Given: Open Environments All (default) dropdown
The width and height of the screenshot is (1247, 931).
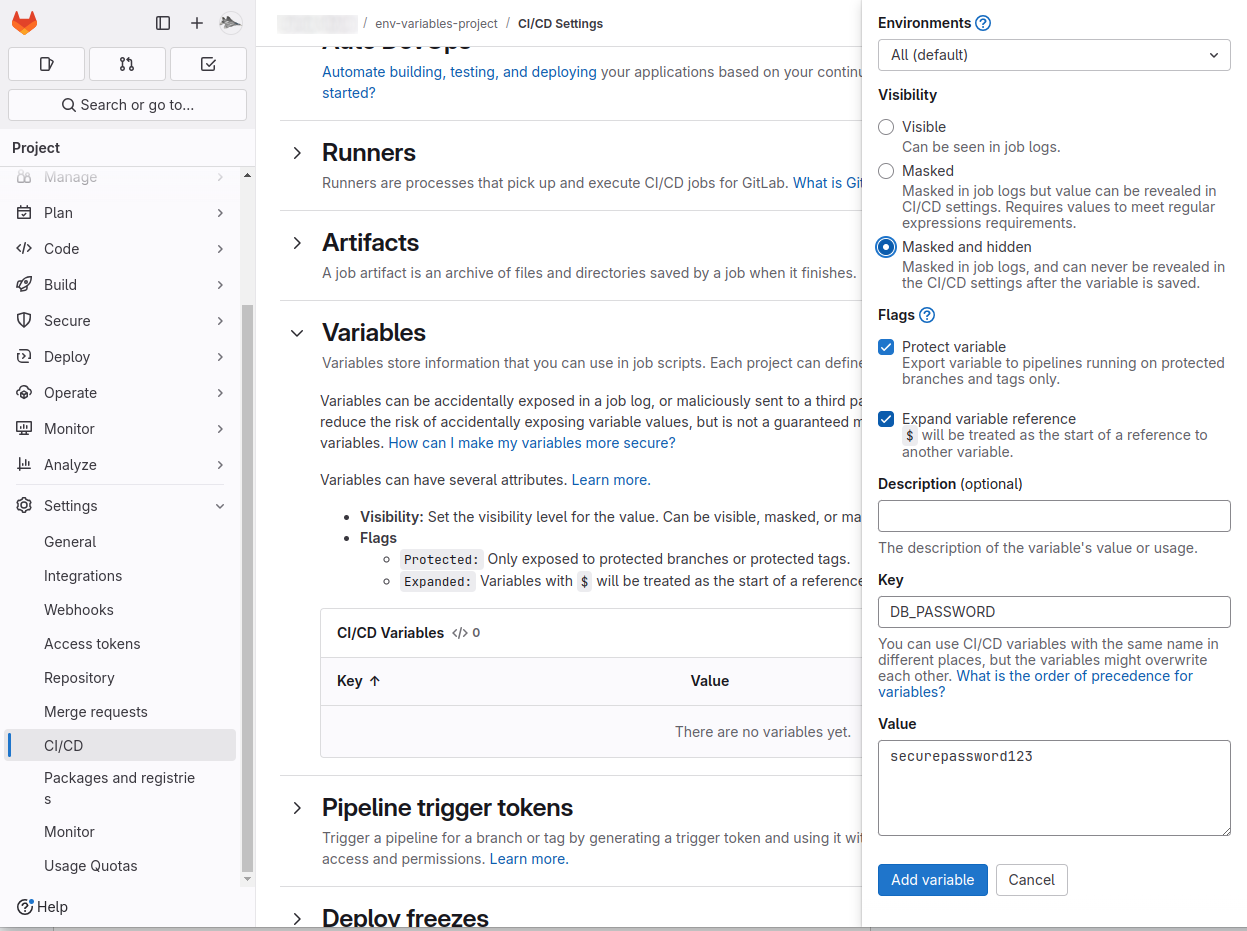Looking at the screenshot, I should (1054, 55).
